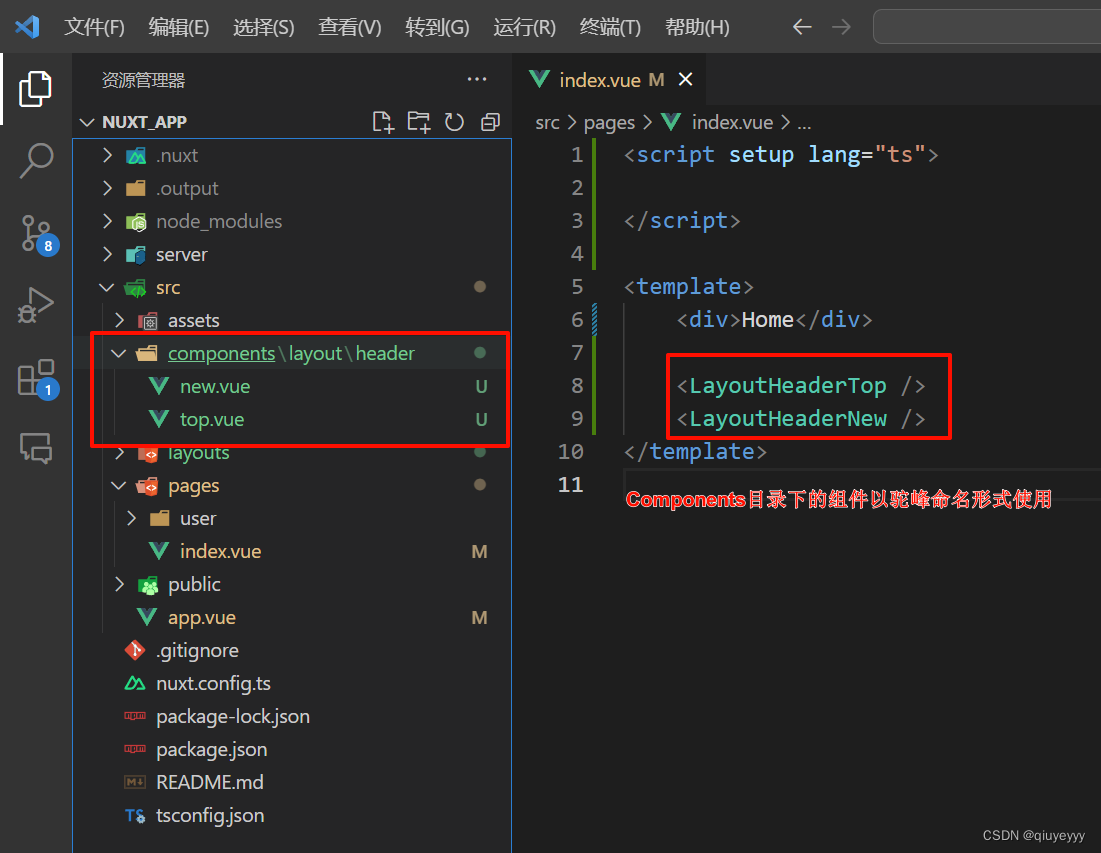Viewport: 1101px width, 853px height.
Task: Click the script setup lang line
Action: pos(781,154)
